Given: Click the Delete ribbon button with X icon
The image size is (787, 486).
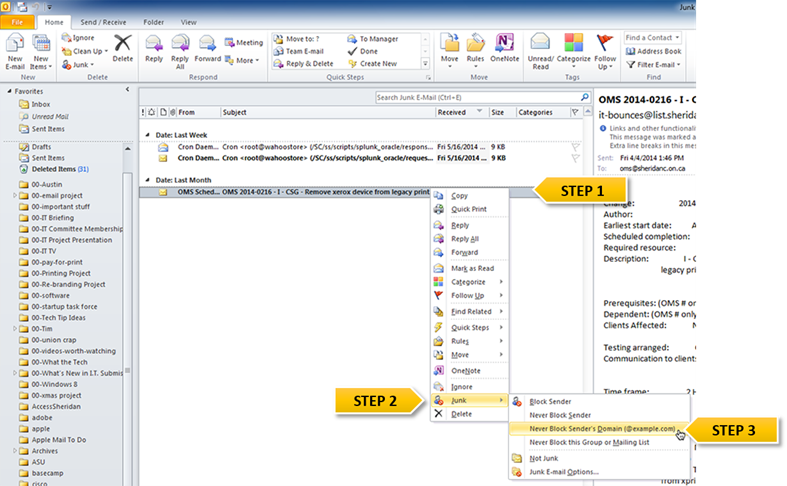Looking at the screenshot, I should tap(122, 49).
